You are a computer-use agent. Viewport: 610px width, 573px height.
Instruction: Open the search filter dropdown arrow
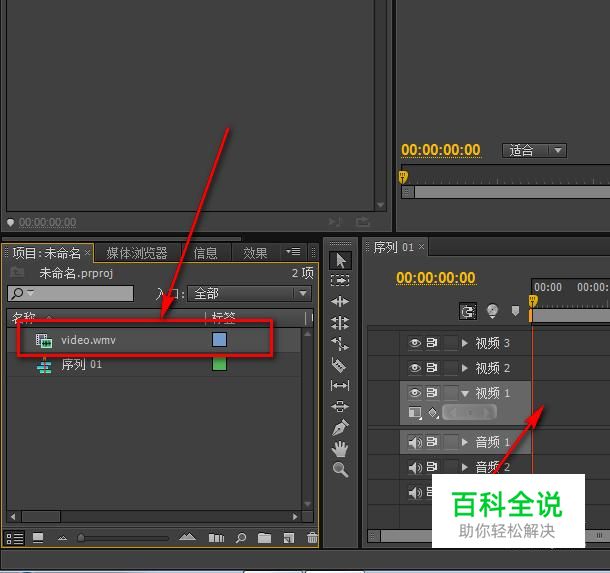(31, 292)
